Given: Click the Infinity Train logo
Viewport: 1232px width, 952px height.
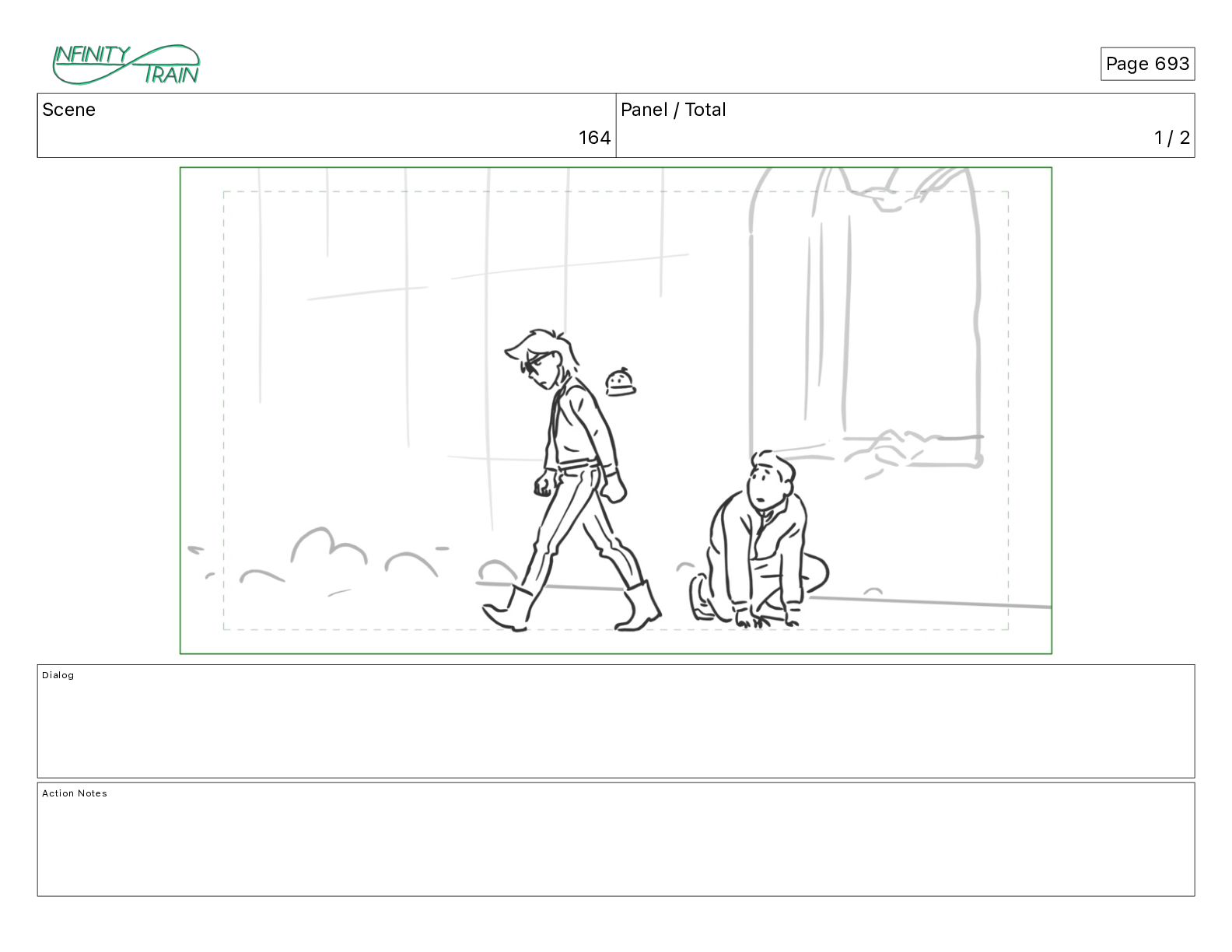Looking at the screenshot, I should 126,64.
